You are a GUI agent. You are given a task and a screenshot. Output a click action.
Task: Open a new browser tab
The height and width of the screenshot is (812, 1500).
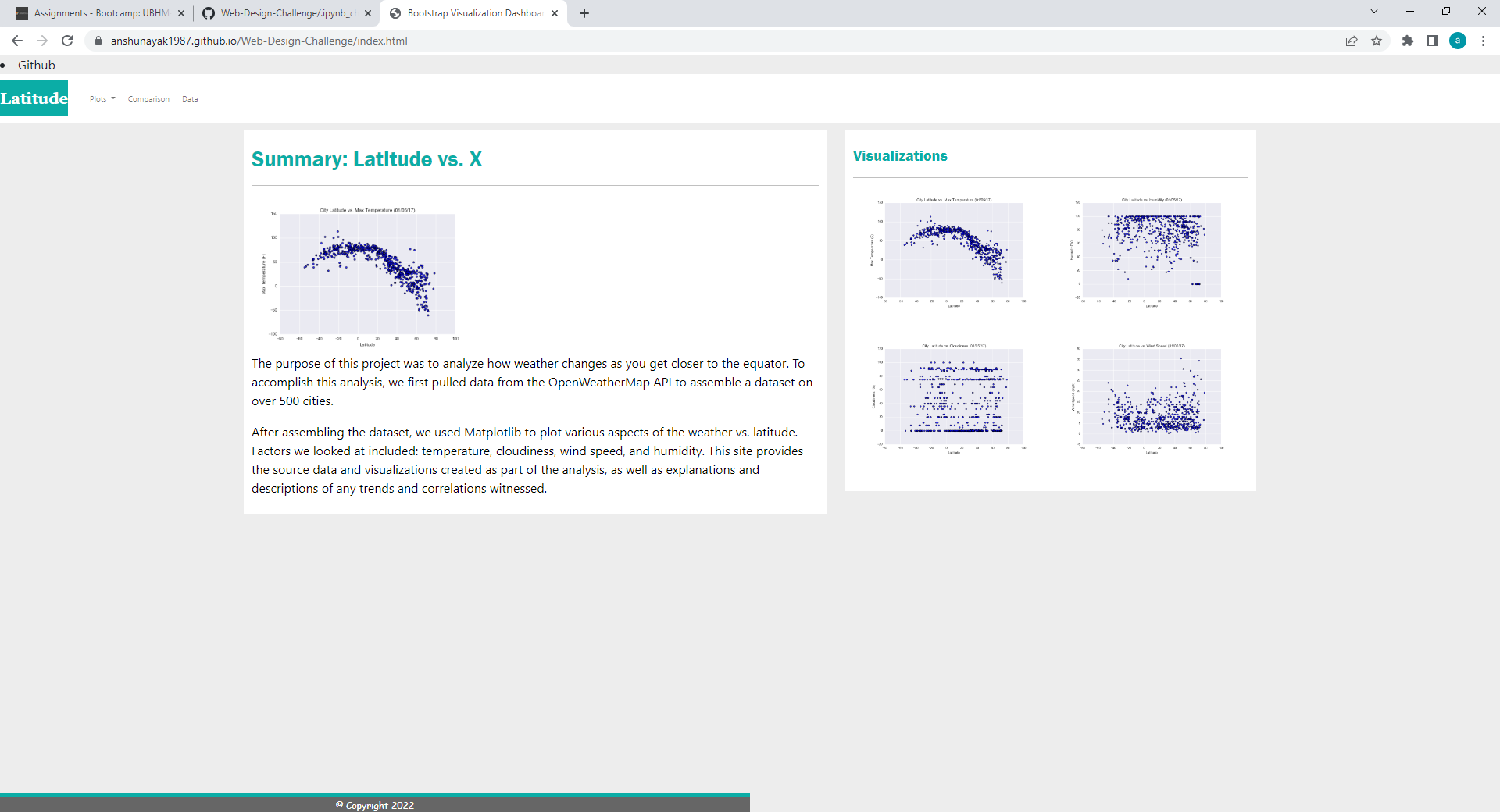point(584,13)
